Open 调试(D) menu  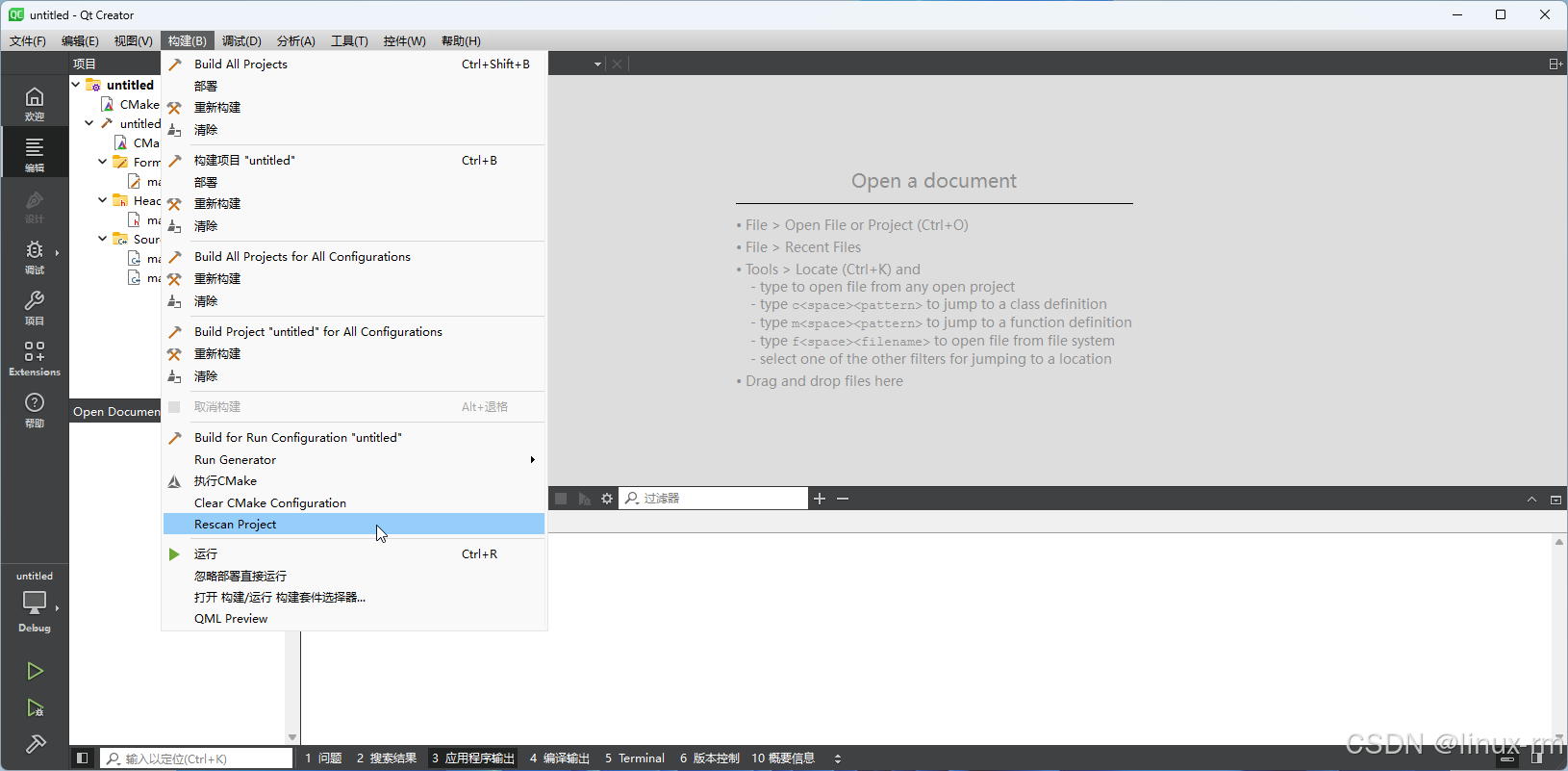point(241,40)
